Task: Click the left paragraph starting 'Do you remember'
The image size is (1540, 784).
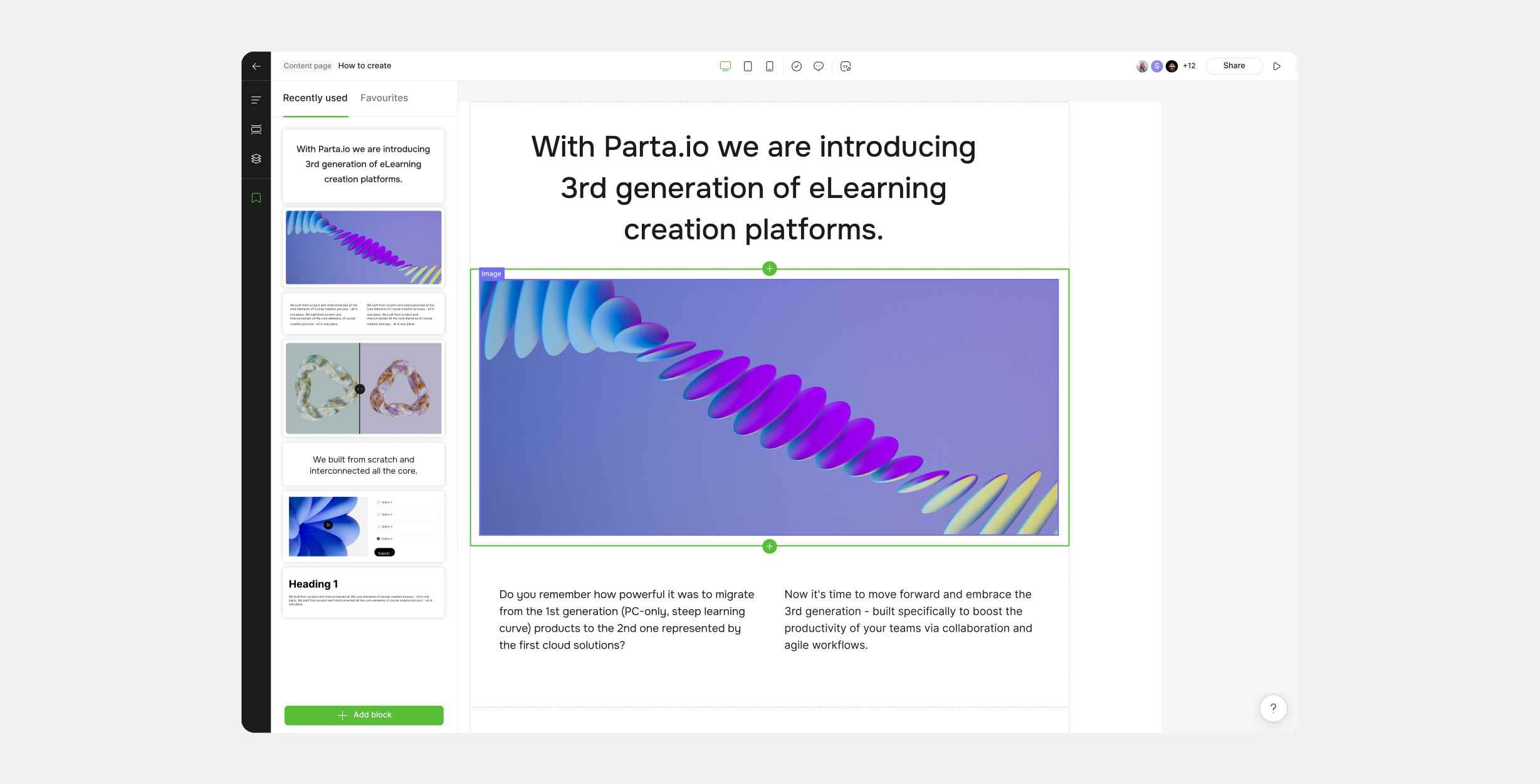Action: coord(627,620)
